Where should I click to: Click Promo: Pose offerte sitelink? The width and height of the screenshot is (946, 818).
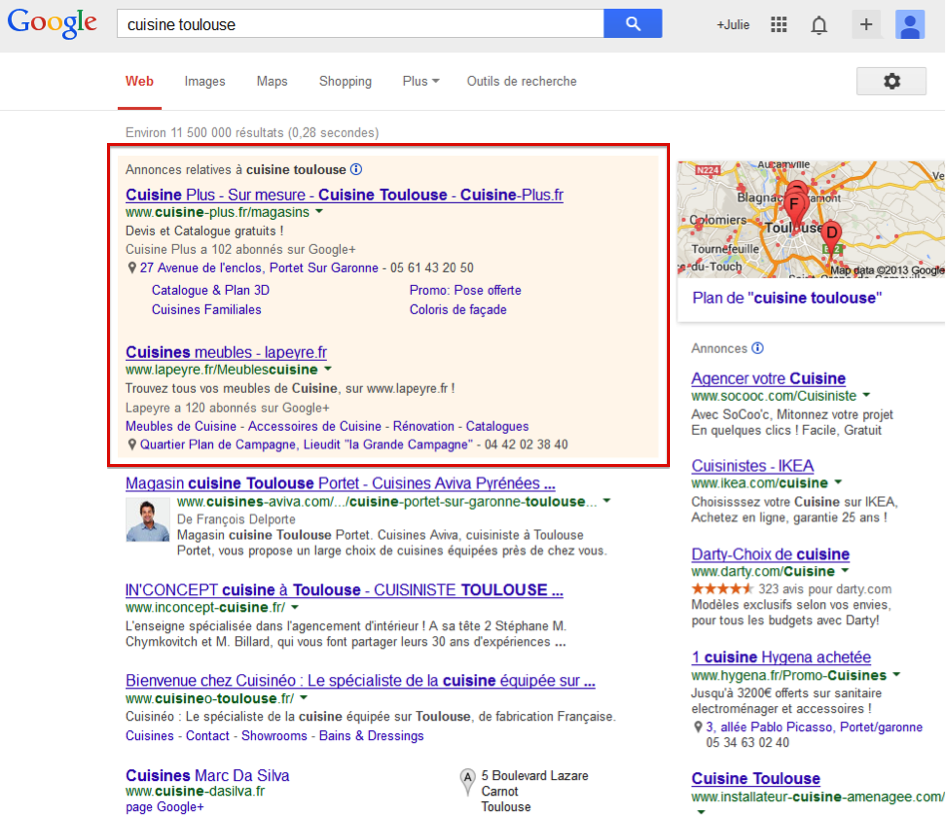point(465,290)
